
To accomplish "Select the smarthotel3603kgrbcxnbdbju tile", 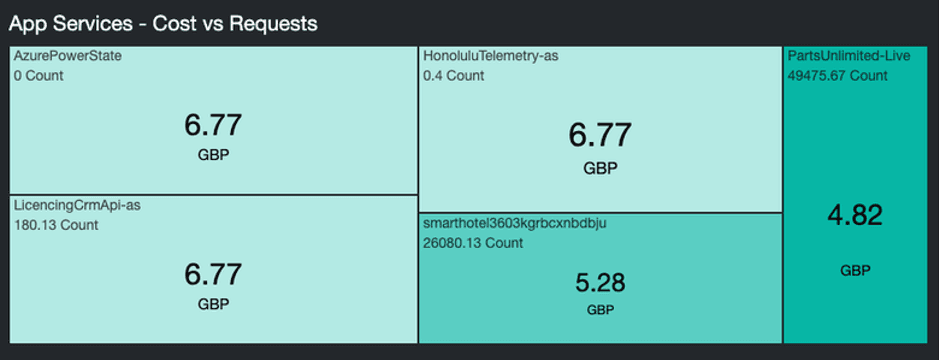I will click(x=601, y=278).
